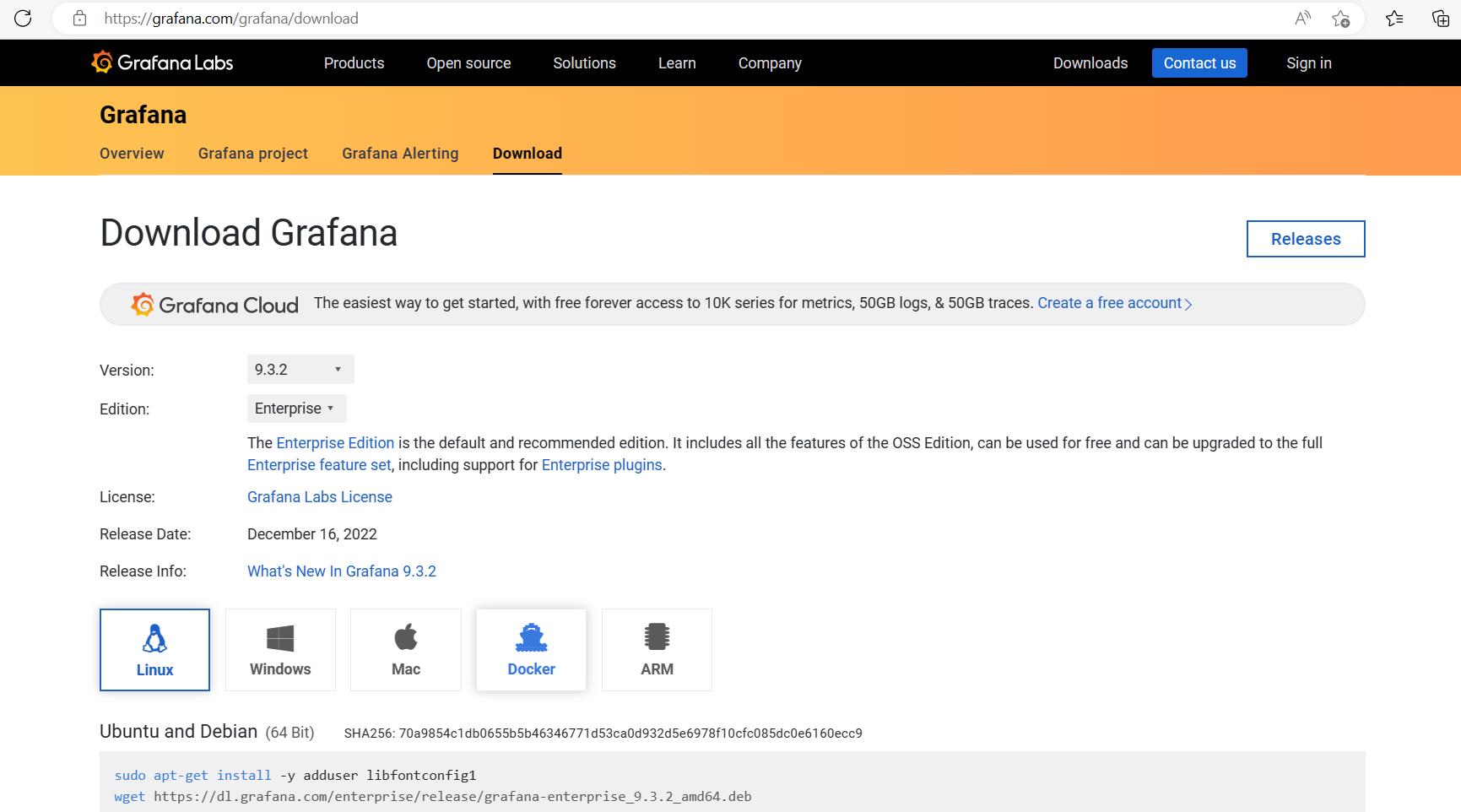Viewport: 1461px width, 812px height.
Task: Select the Docker platform tile
Action: coord(531,650)
